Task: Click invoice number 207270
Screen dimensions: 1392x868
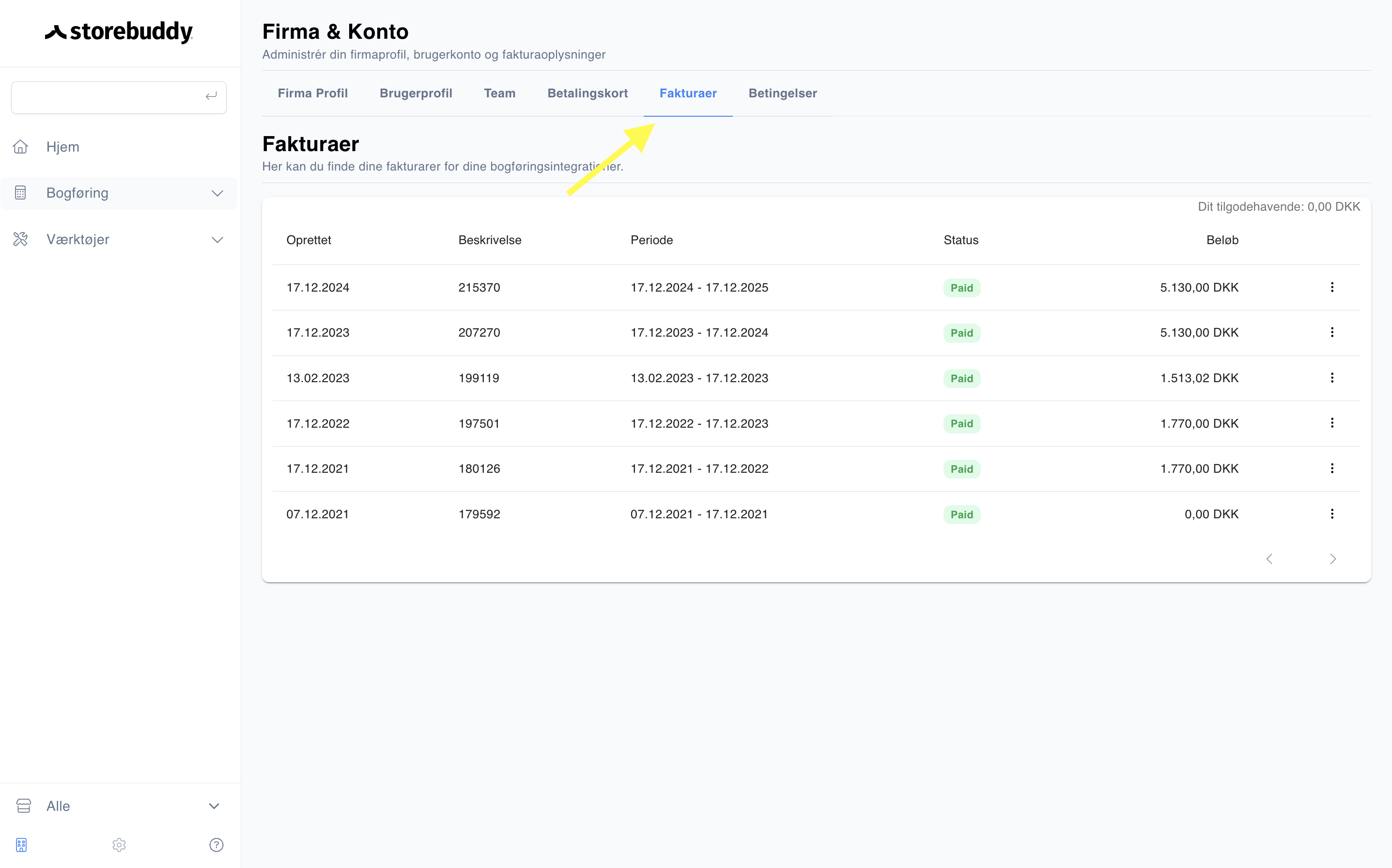Action: click(x=479, y=332)
